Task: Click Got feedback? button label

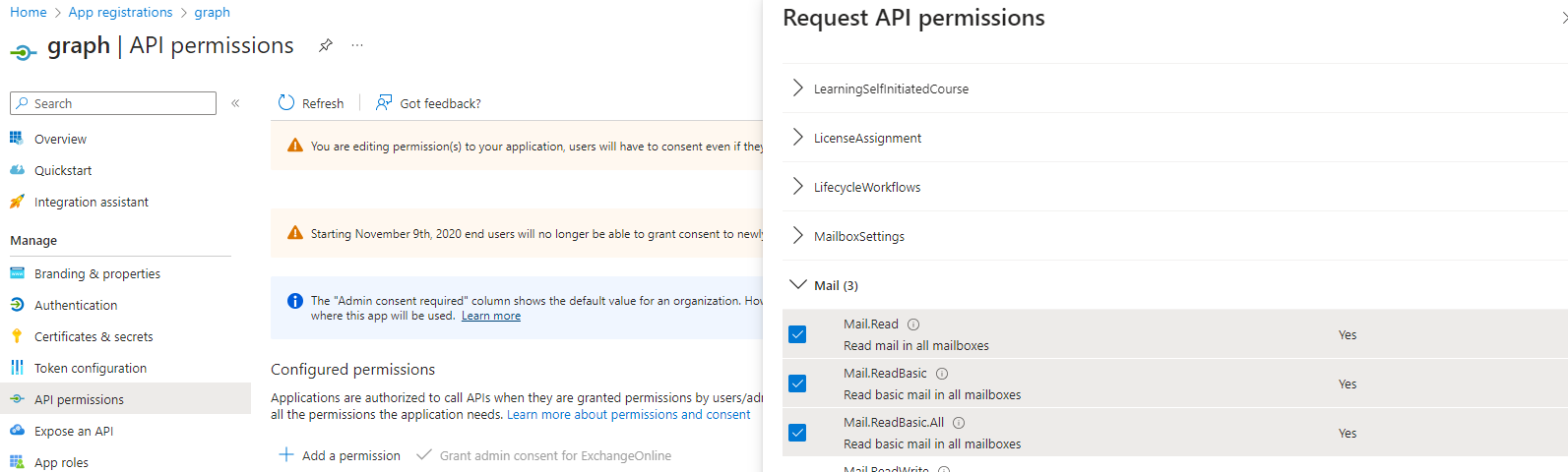Action: [x=440, y=103]
